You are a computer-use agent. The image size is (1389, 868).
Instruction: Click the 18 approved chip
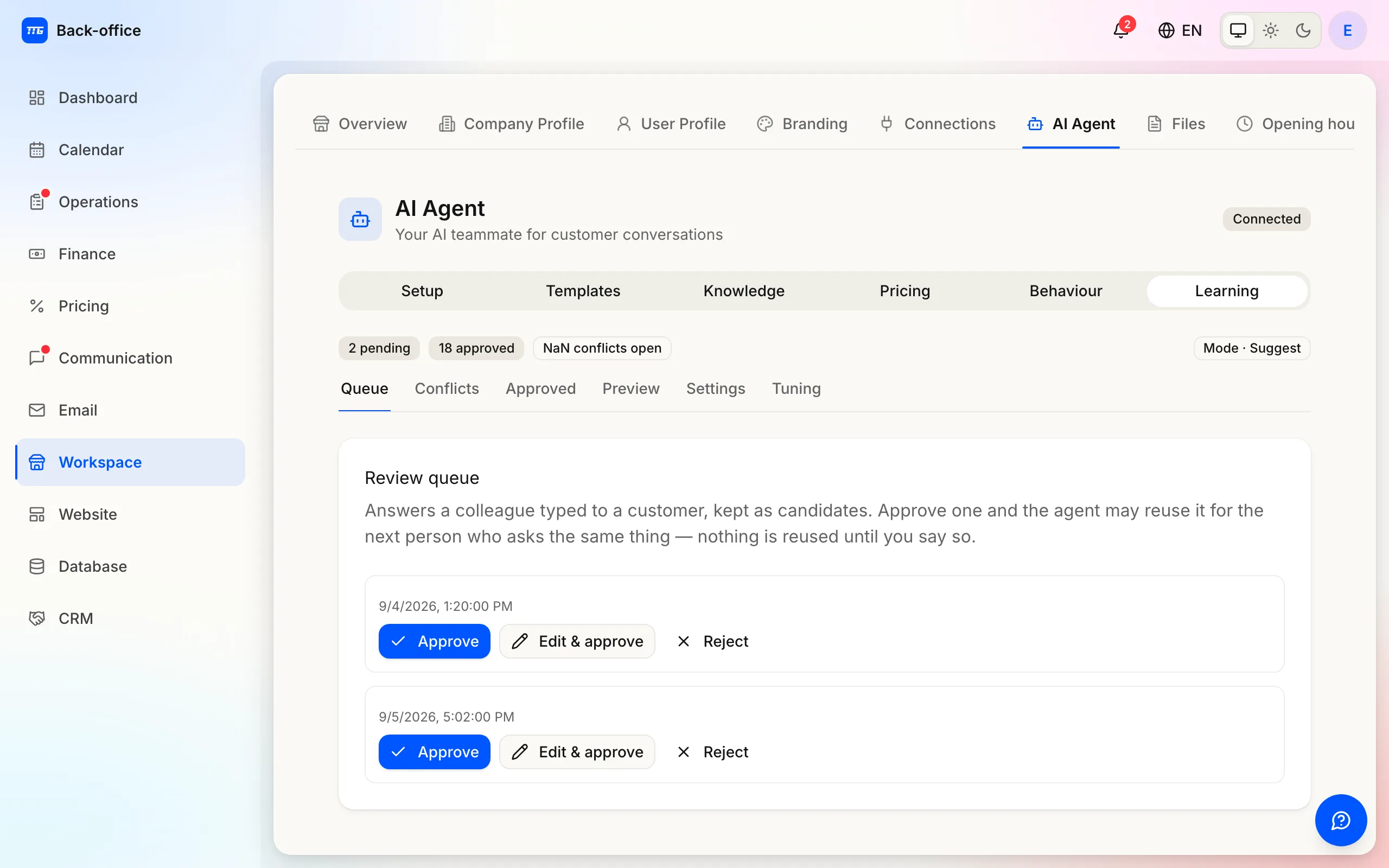pyautogui.click(x=476, y=348)
